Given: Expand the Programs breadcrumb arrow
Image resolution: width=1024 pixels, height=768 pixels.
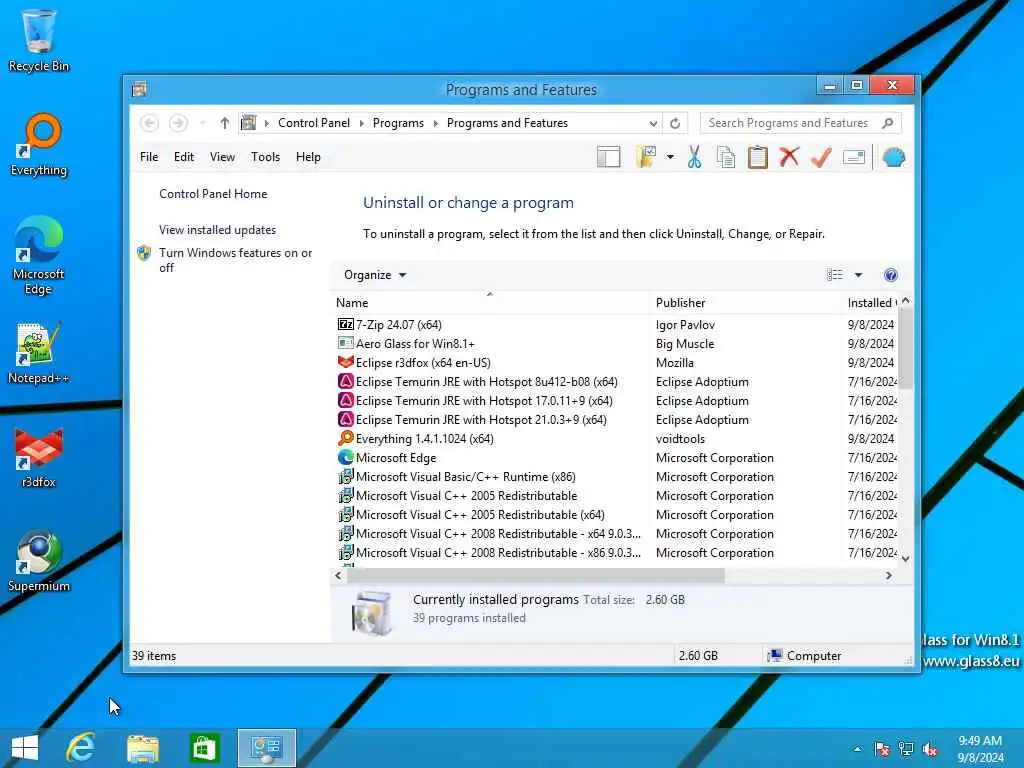Looking at the screenshot, I should point(436,123).
